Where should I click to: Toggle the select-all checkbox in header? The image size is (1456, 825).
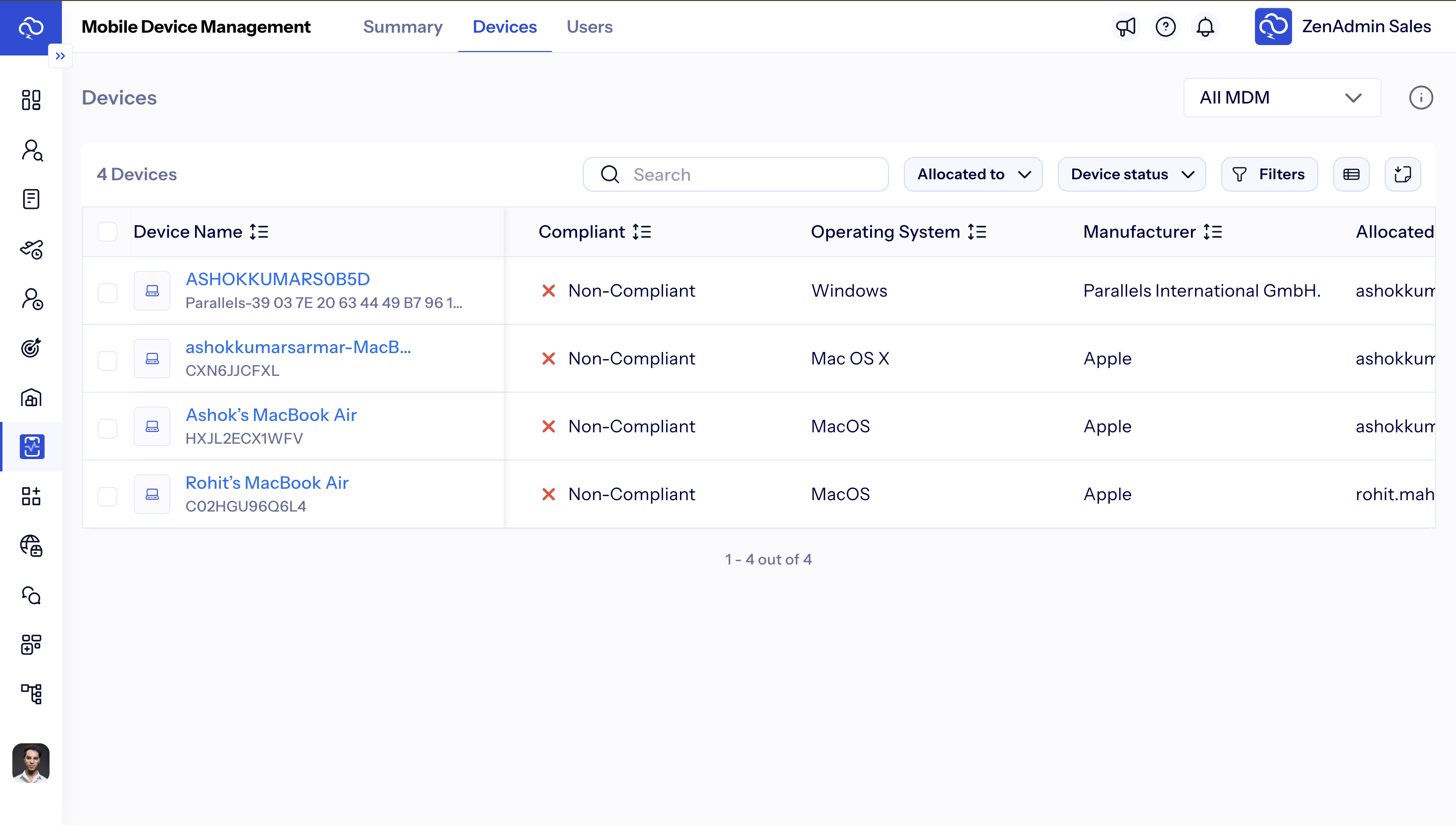tap(107, 232)
